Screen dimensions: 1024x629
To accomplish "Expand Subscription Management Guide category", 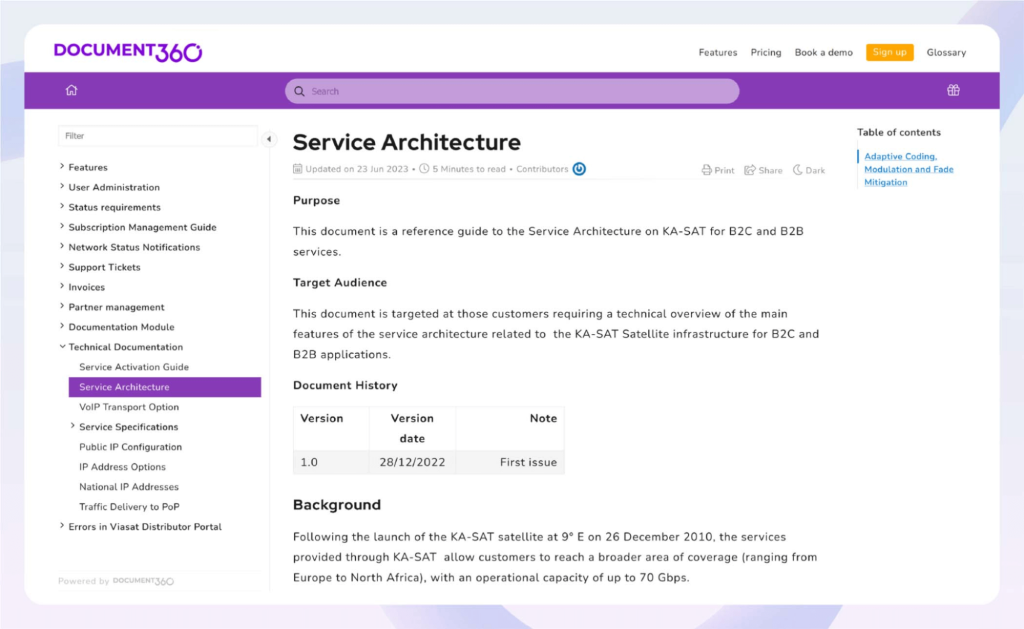I will coord(62,227).
